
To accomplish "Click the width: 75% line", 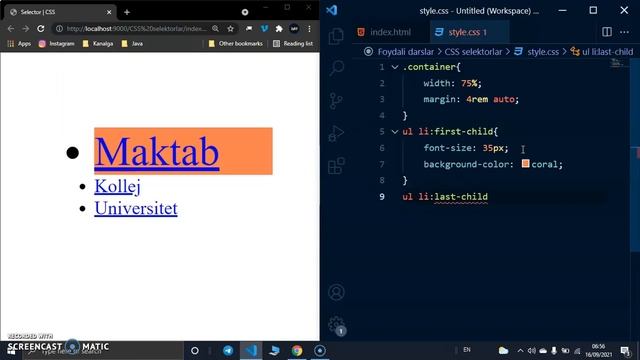I will coord(452,83).
